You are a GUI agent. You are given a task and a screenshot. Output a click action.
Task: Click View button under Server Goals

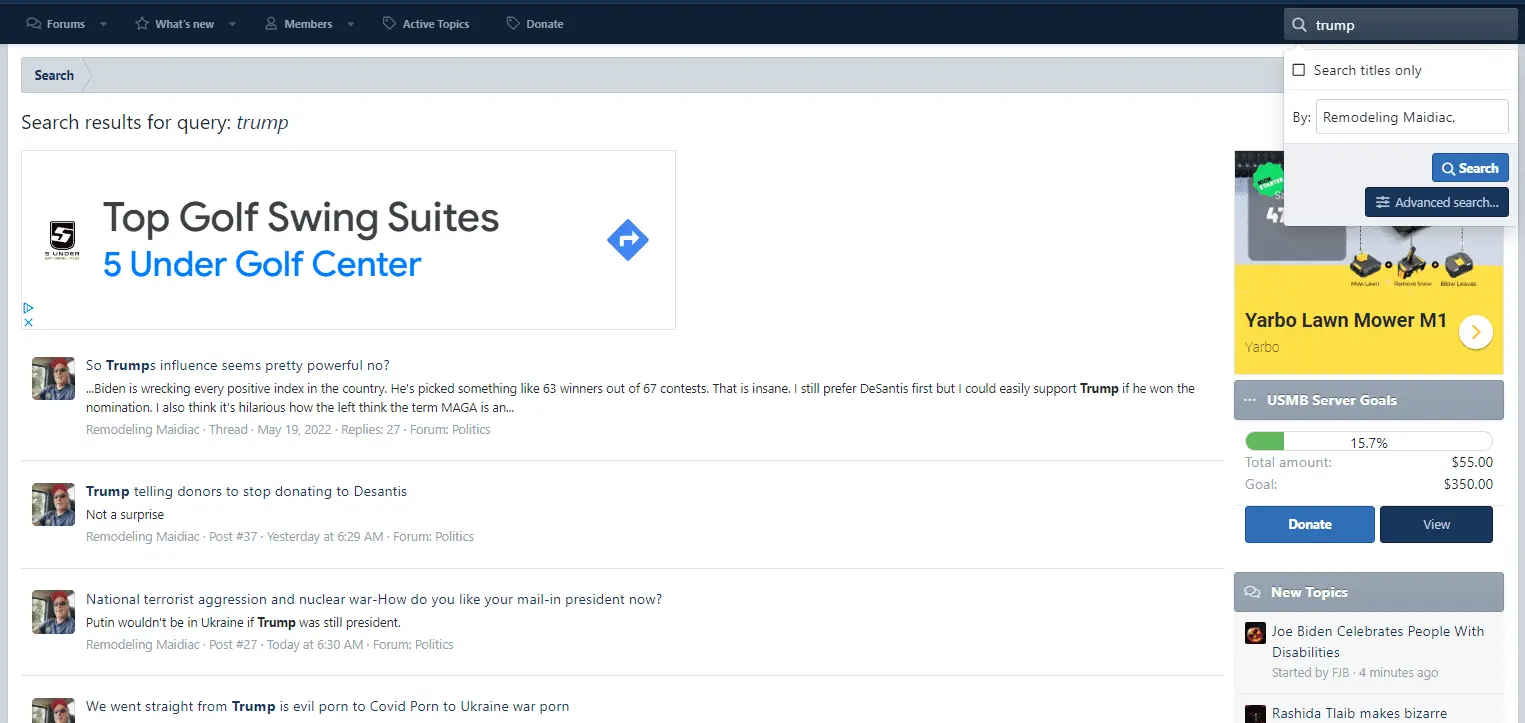pos(1436,524)
